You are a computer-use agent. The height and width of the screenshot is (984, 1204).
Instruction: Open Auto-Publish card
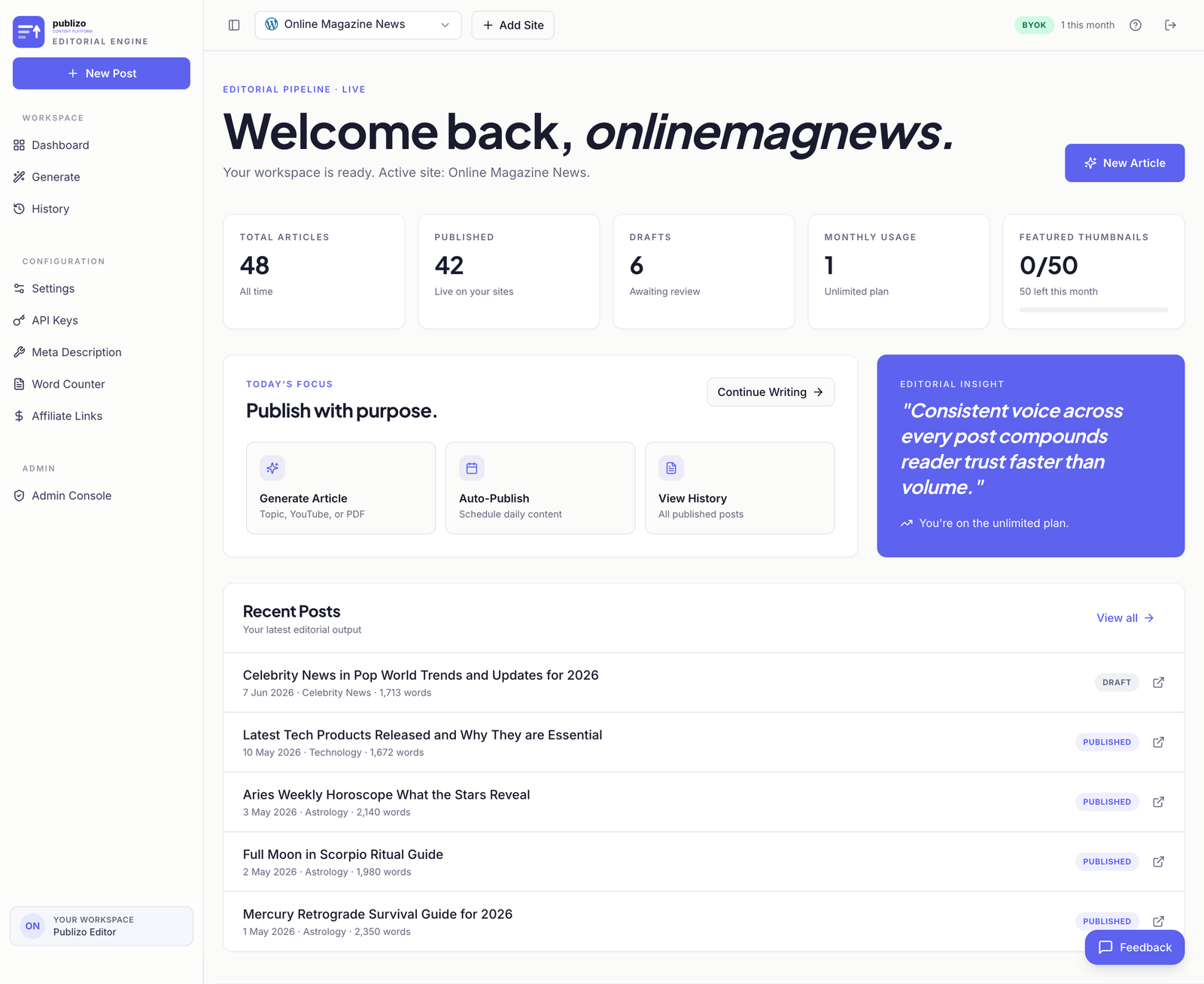pyautogui.click(x=540, y=488)
